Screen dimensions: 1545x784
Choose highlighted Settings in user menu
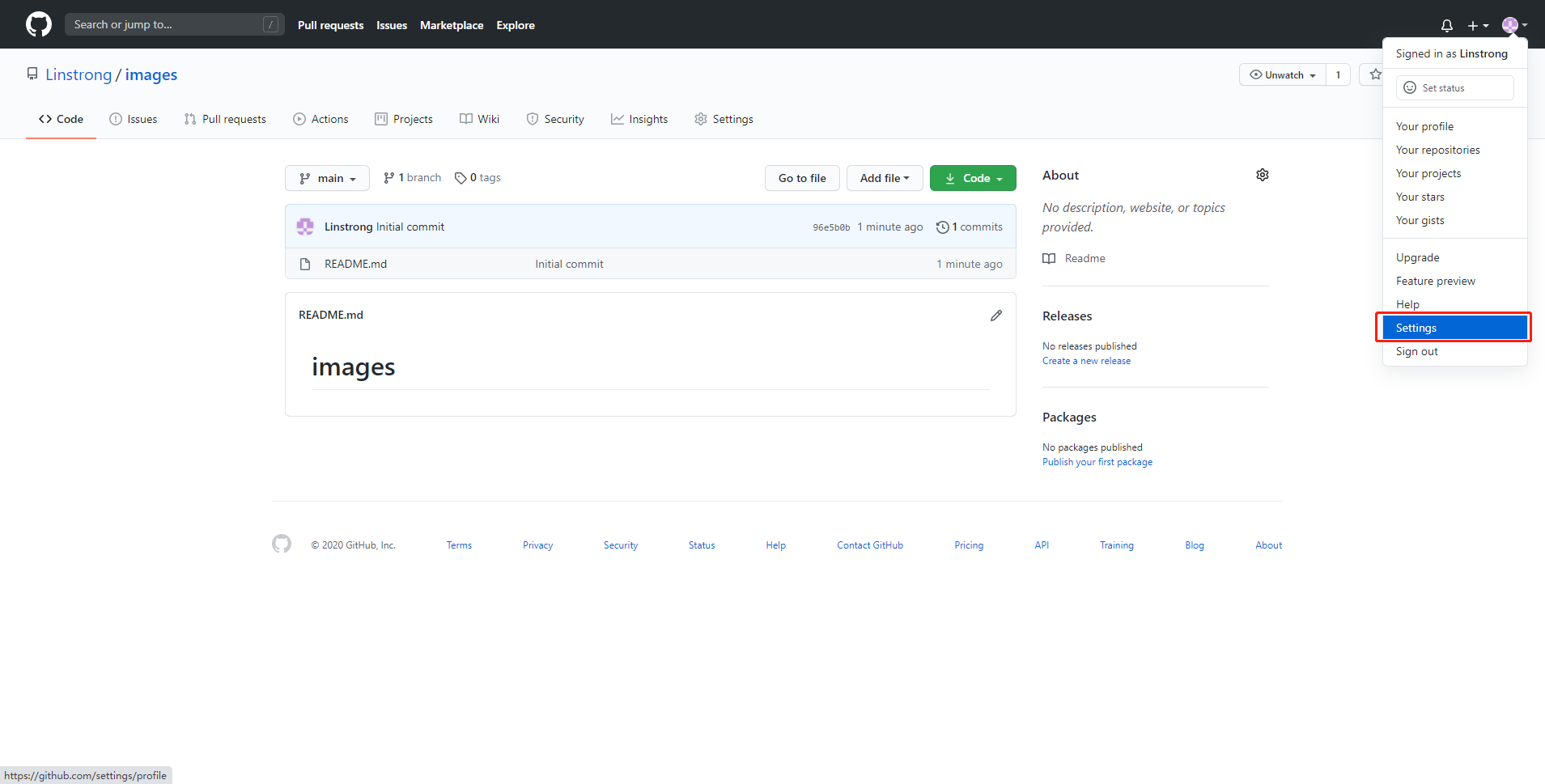tap(1455, 328)
